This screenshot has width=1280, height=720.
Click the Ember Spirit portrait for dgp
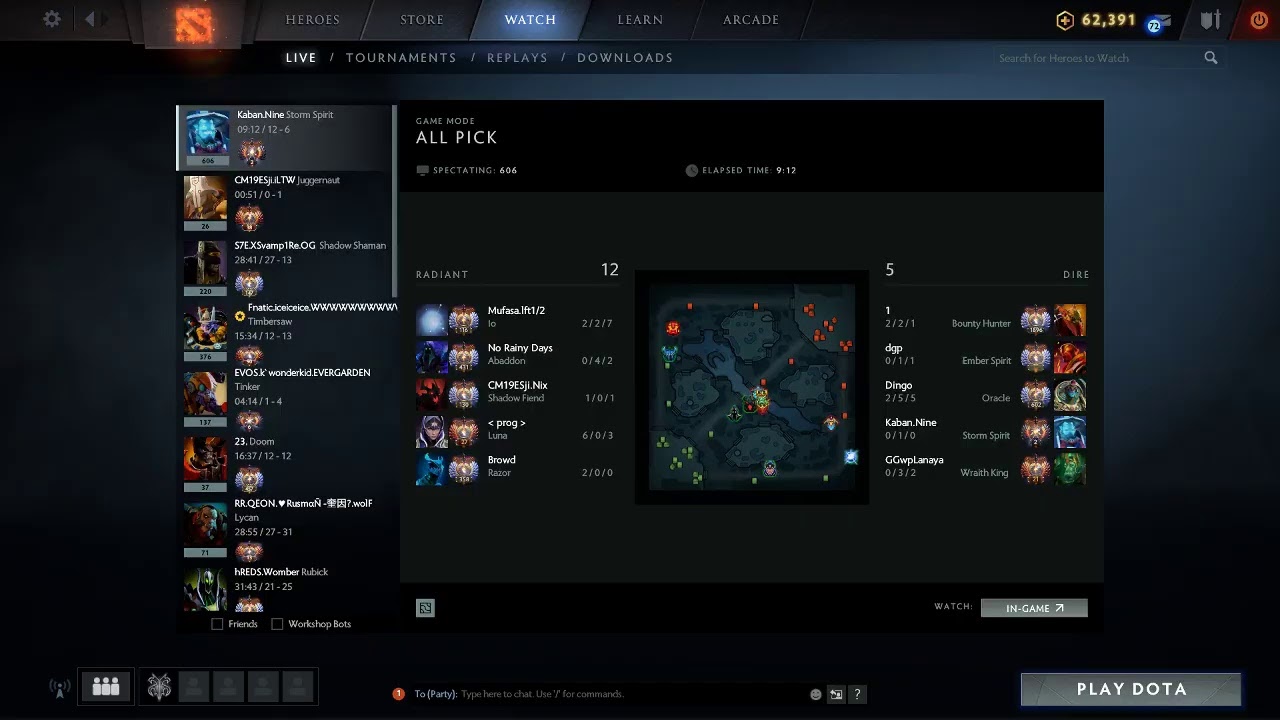tap(1070, 357)
